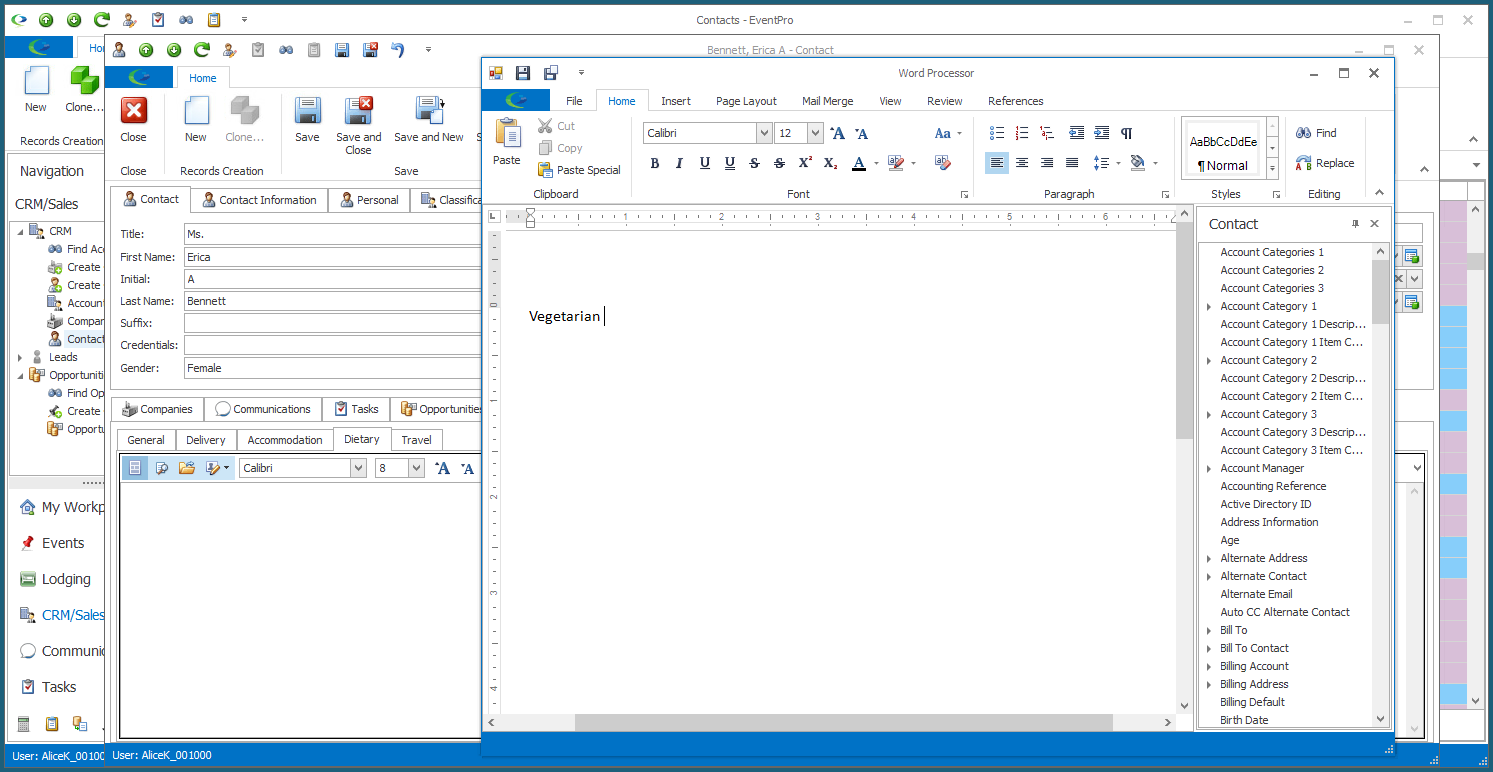Viewport: 1493px width, 772px height.
Task: Click the text highlight color button
Action: coord(894,163)
